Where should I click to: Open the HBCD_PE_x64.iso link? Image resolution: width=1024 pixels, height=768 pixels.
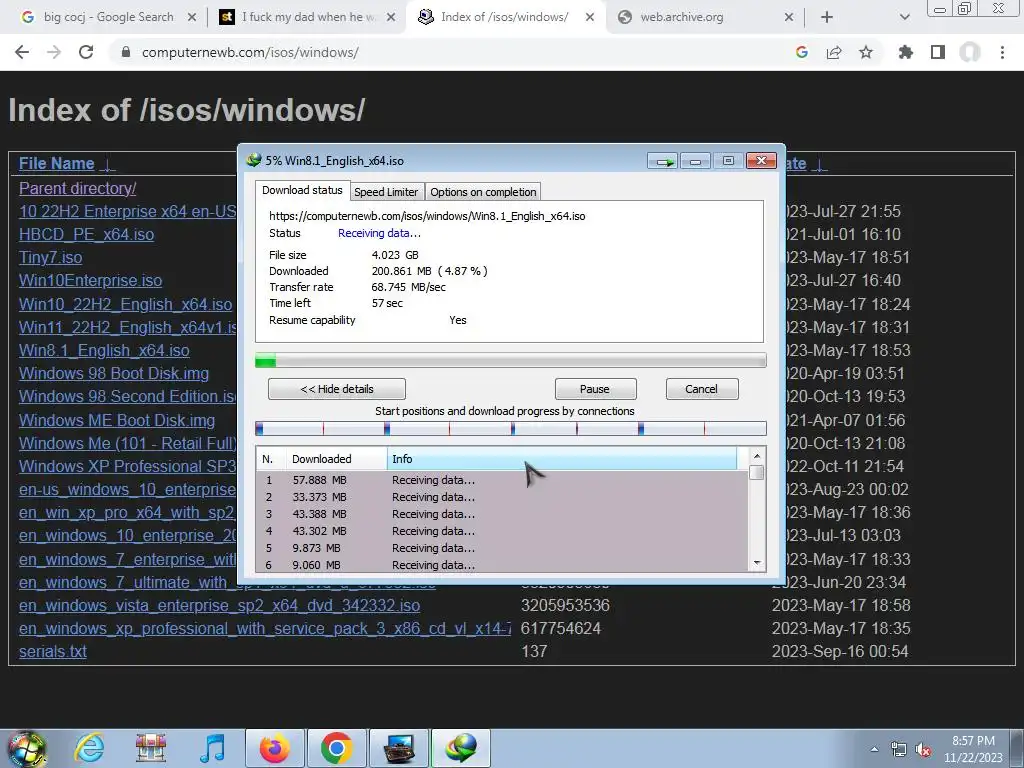[x=86, y=234]
